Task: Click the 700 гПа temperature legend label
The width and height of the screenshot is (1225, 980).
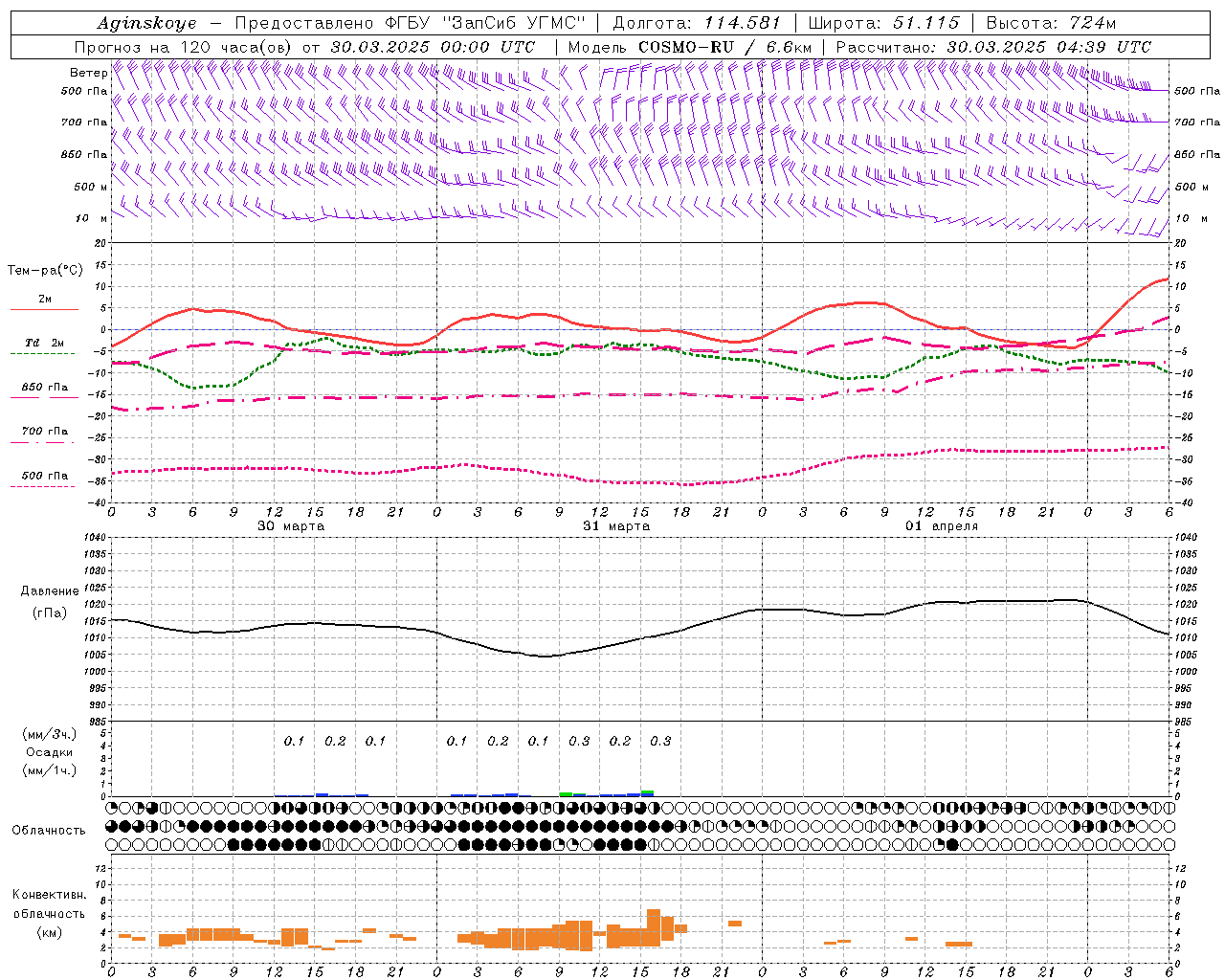Action: 45,432
